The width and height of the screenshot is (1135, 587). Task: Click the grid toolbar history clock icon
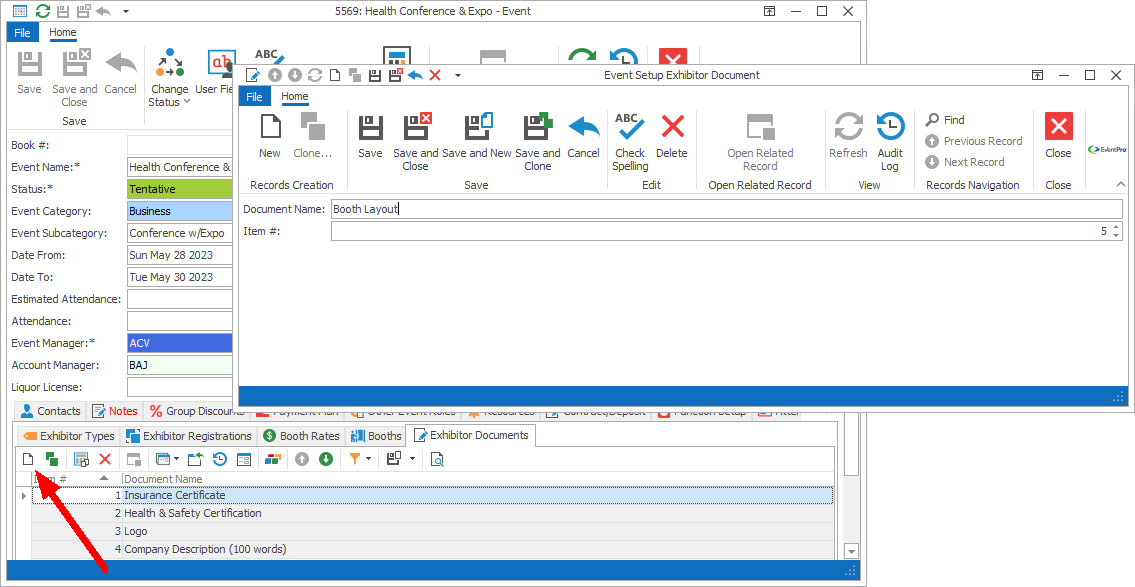click(220, 459)
